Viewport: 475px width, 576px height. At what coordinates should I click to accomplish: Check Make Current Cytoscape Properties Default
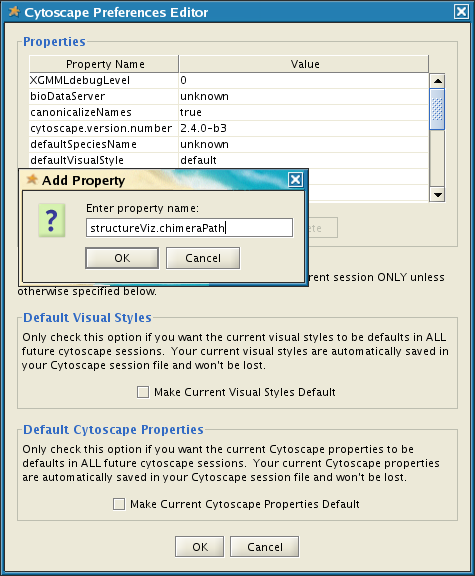(119, 504)
